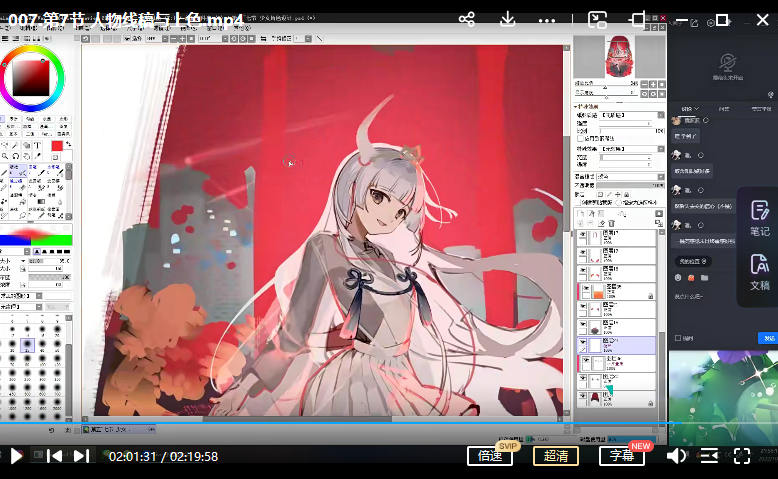
Task: Tick the checkbox beside the send button
Action: point(678,338)
